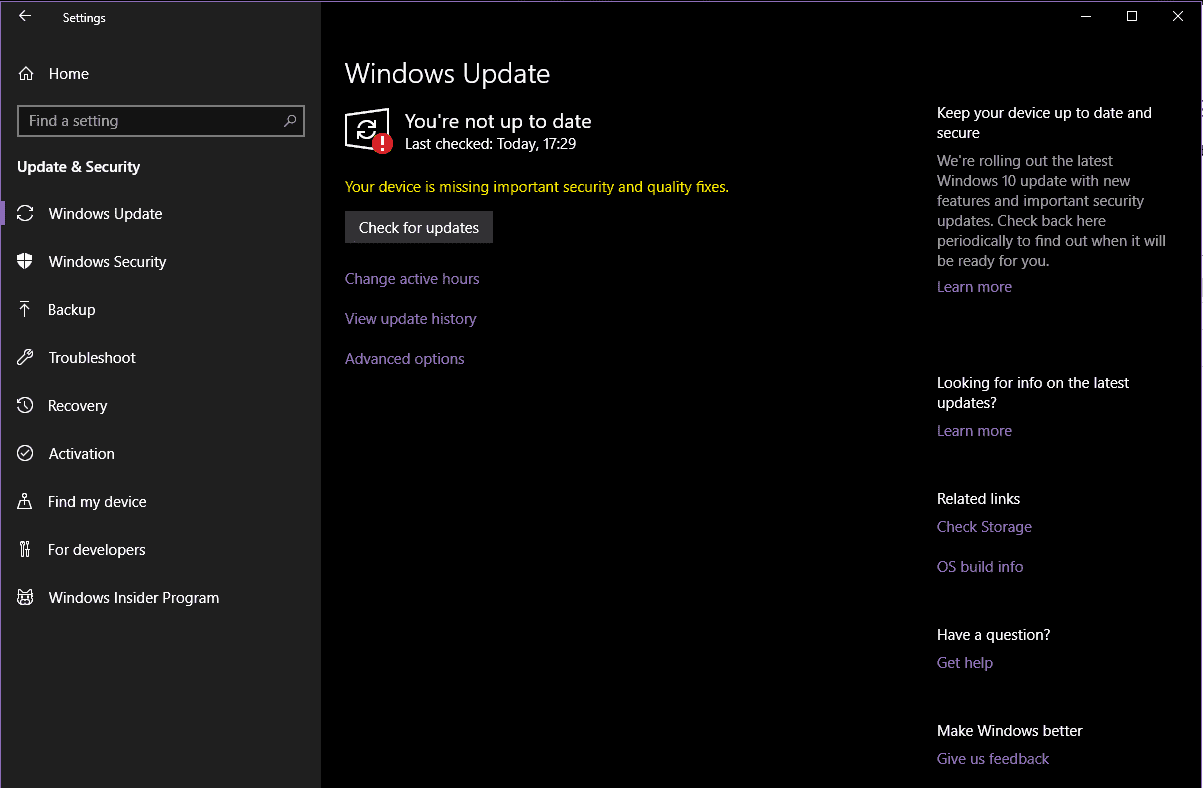Click the Find my device person icon
1203x788 pixels.
[x=26, y=501]
